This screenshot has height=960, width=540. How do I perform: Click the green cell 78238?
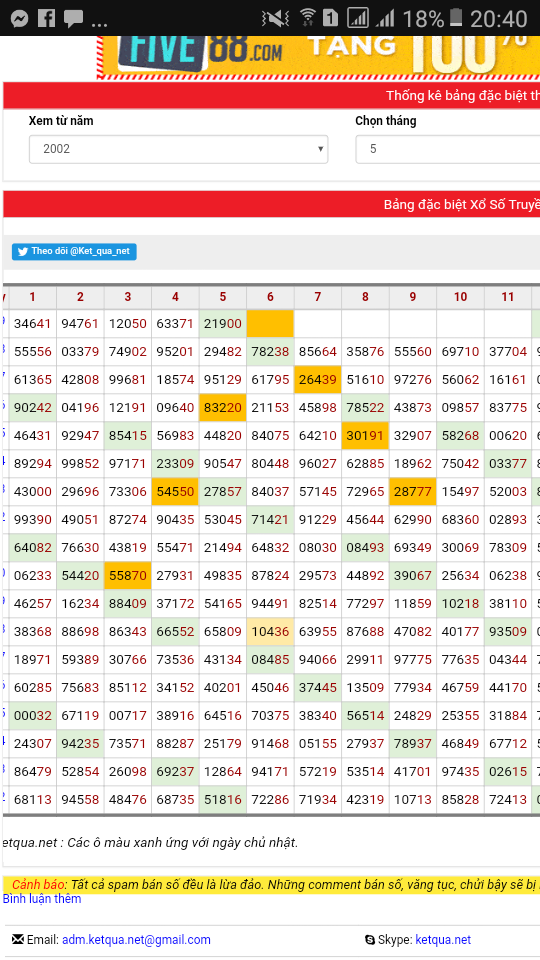coord(271,351)
